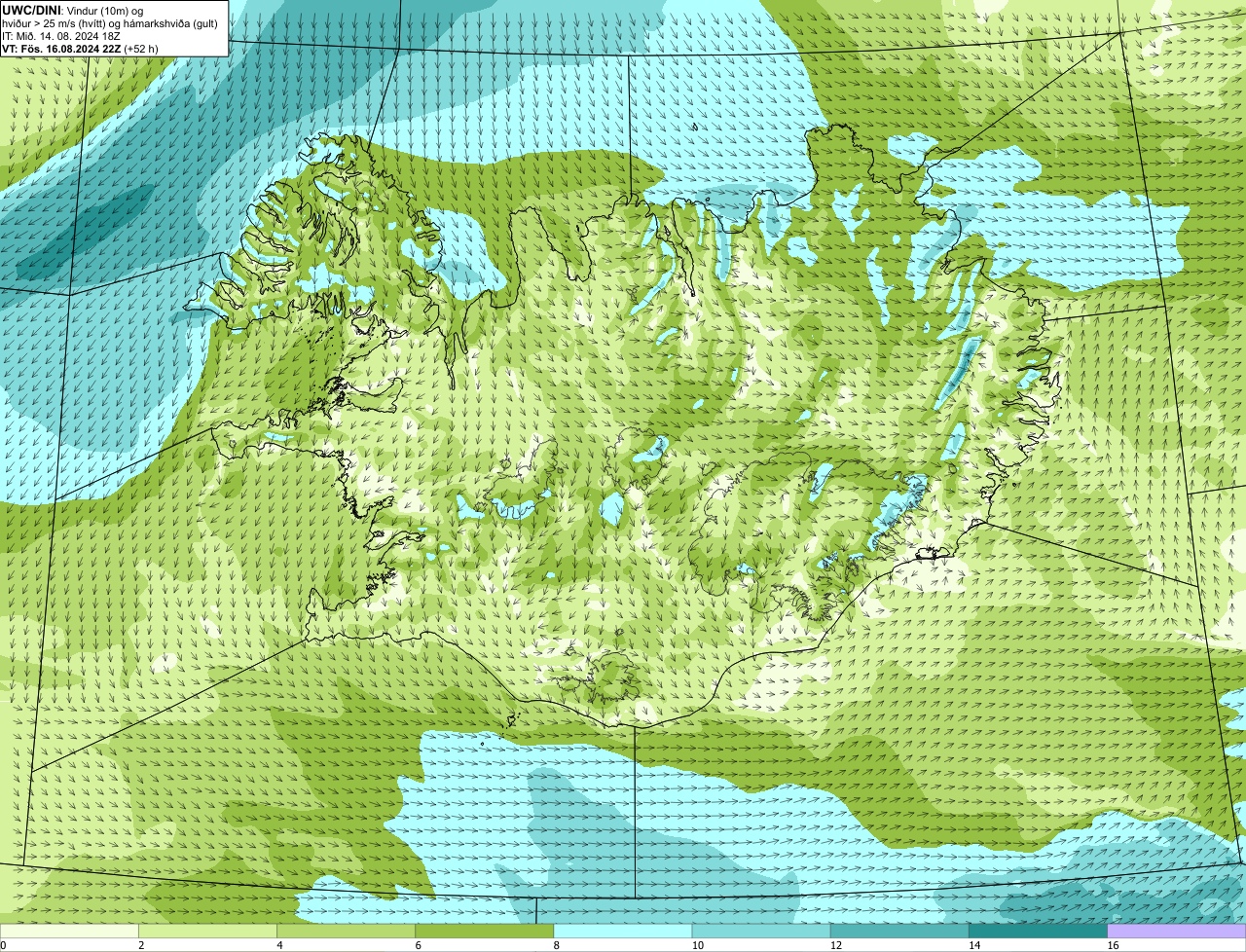
Task: Click the 4–6 green legend color band
Action: [346, 931]
